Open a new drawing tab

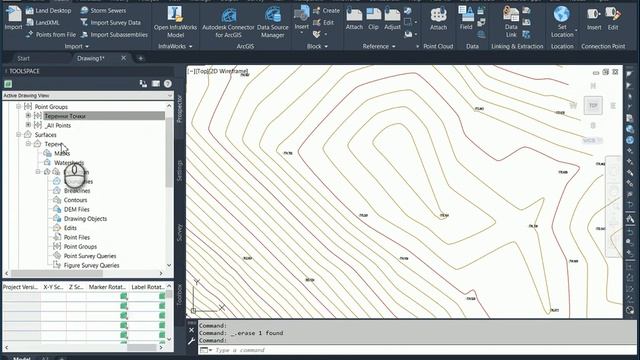coord(140,58)
